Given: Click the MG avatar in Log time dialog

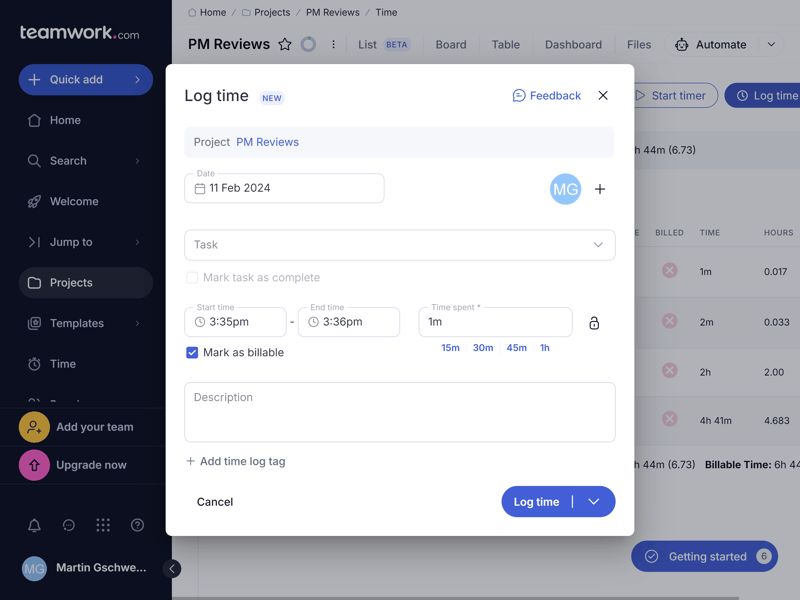Looking at the screenshot, I should pos(565,189).
